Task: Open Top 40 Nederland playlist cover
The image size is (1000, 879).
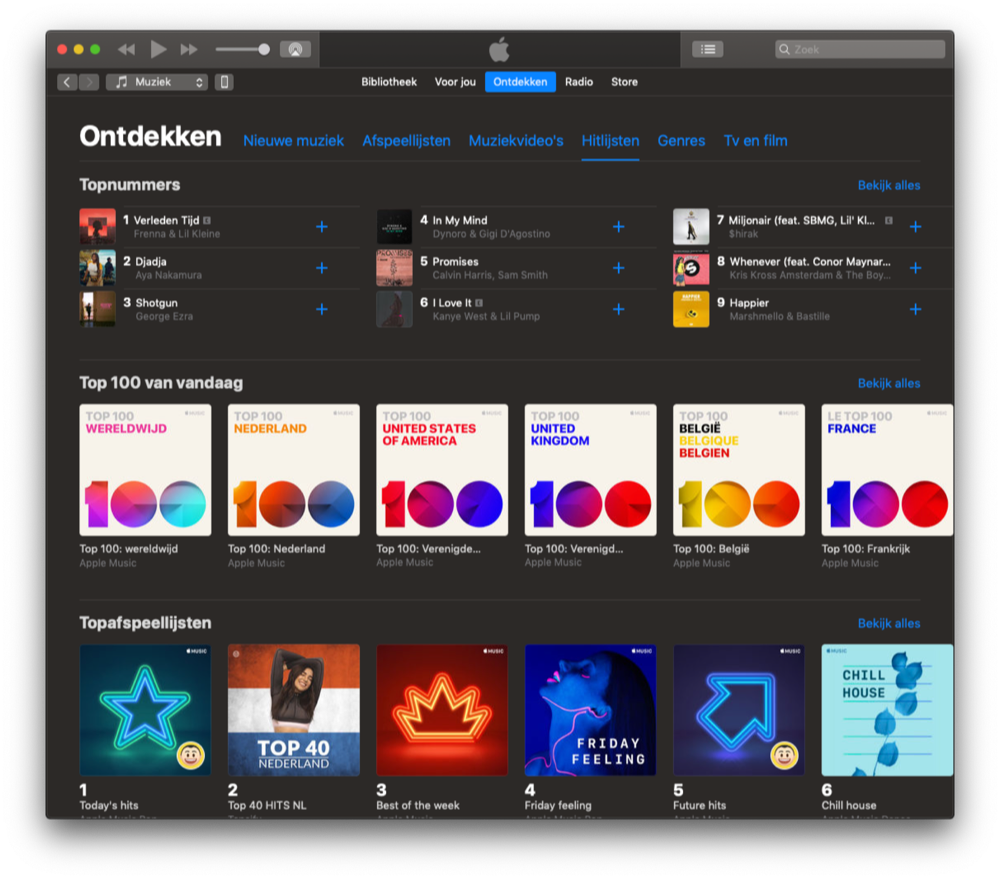Action: click(x=294, y=710)
